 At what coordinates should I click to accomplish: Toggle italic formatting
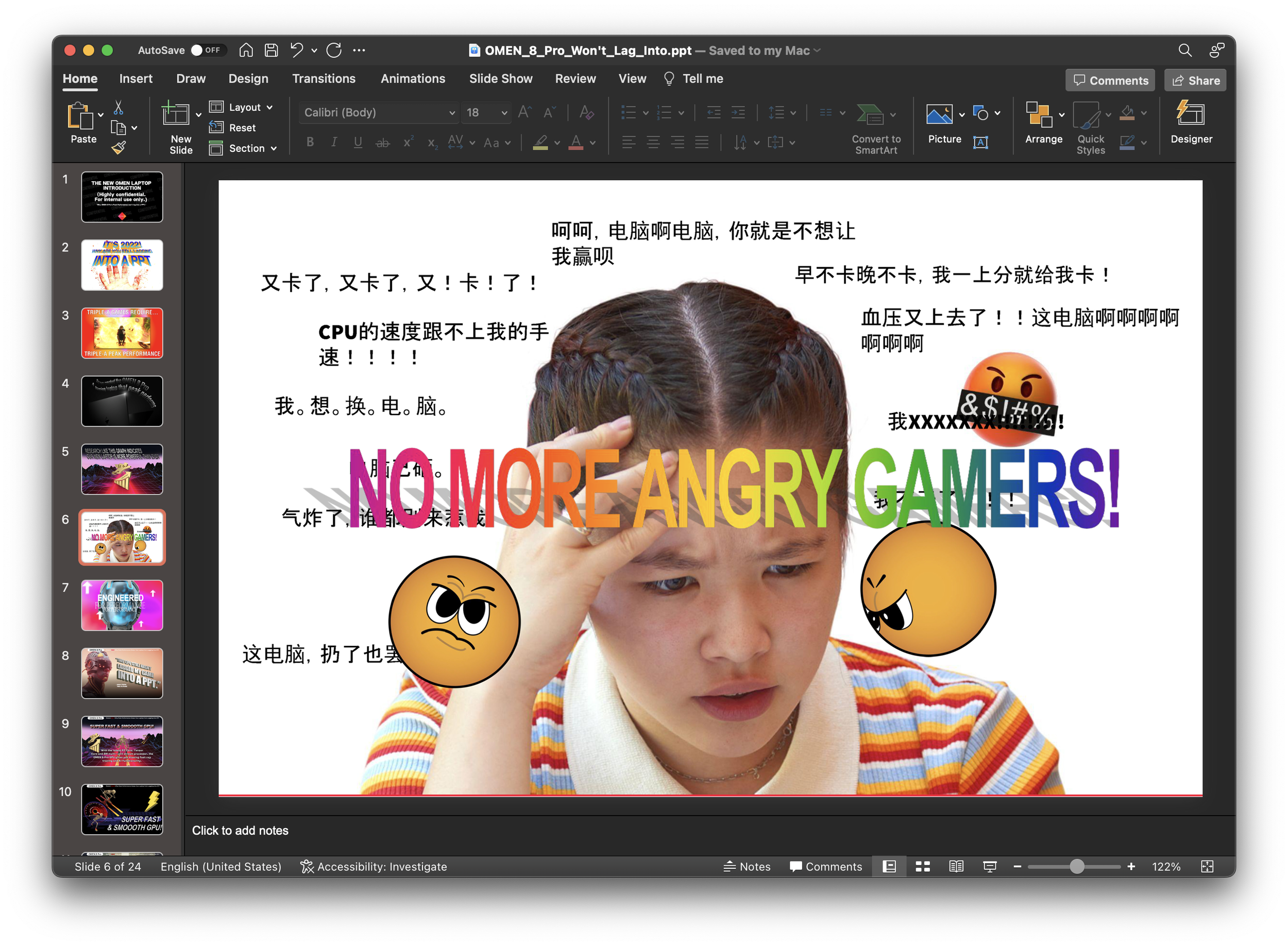[334, 142]
